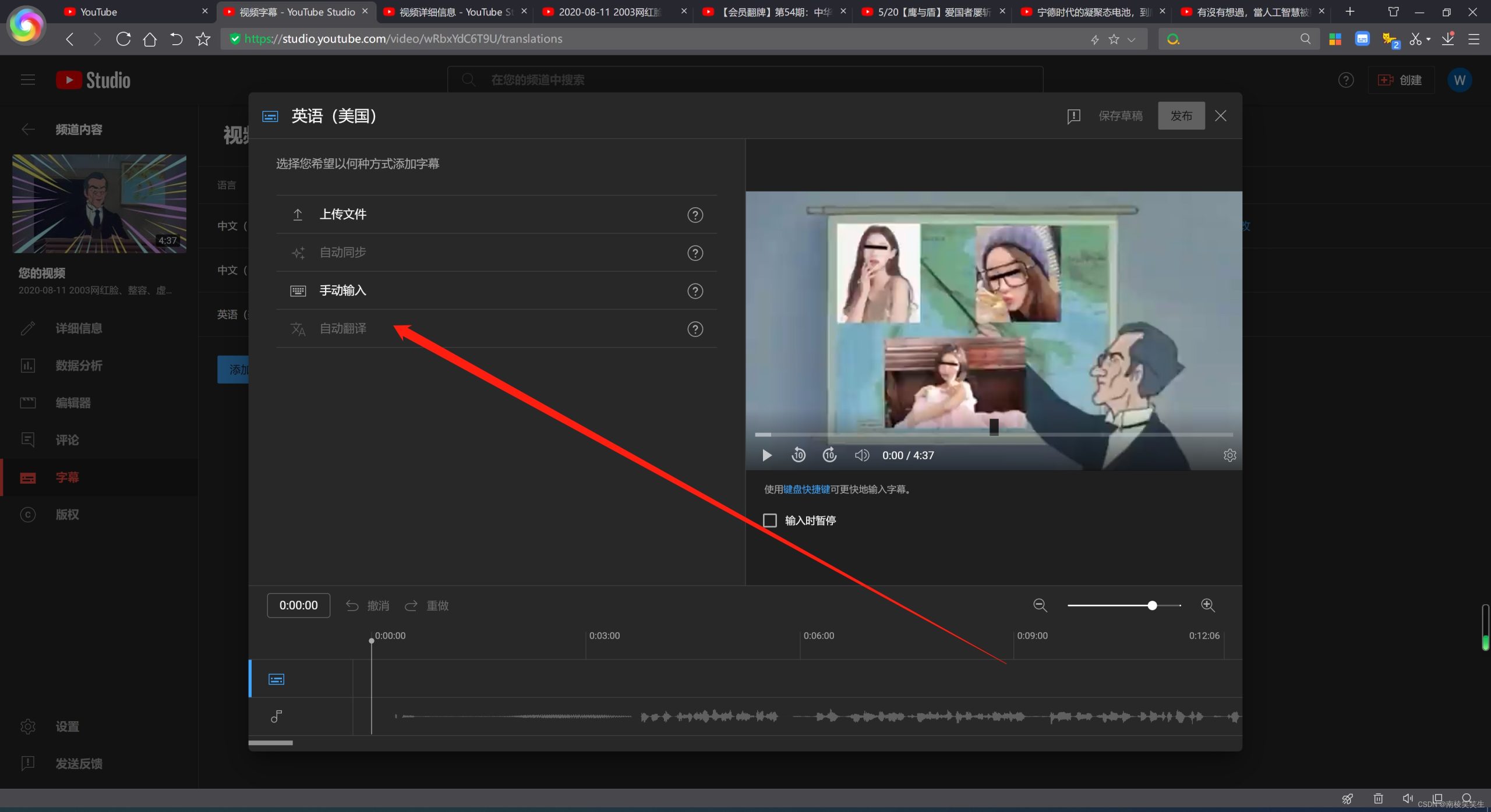Open 编辑器 editor in sidebar
Screen dimensions: 1491x812
pos(99,403)
